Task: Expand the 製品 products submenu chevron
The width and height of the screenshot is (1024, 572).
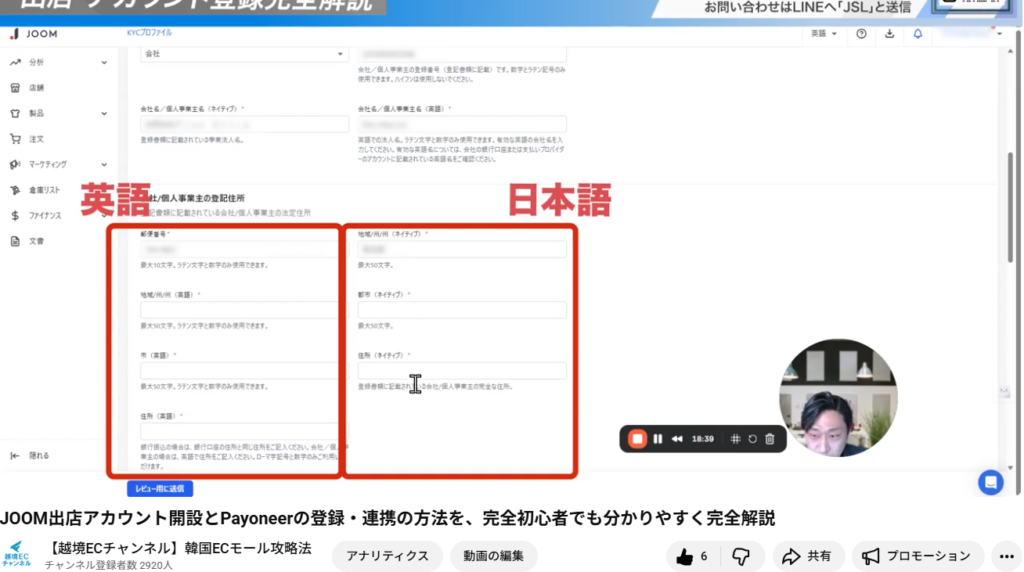Action: pyautogui.click(x=104, y=114)
